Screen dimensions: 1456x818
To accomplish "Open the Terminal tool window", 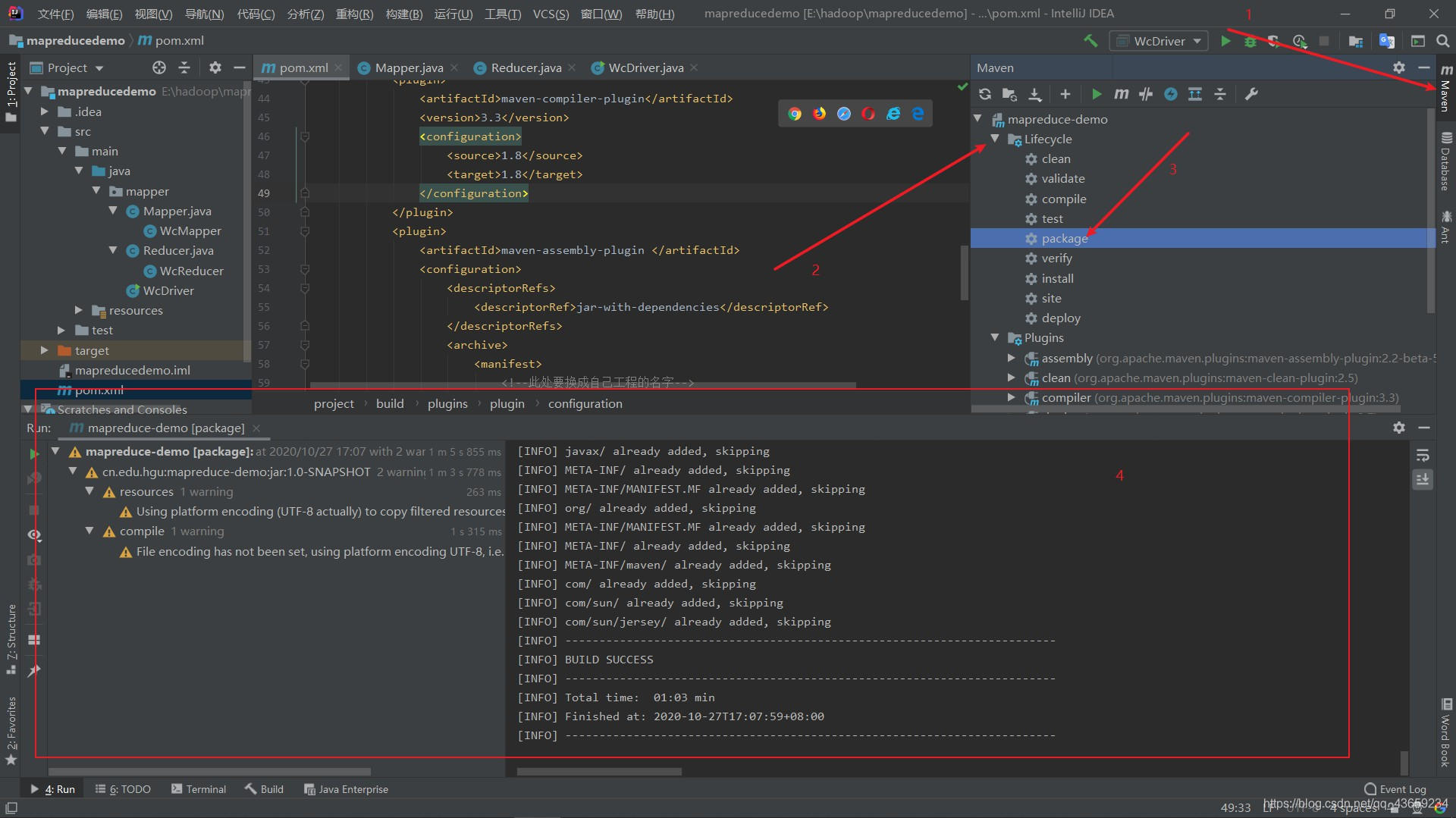I will pos(199,789).
